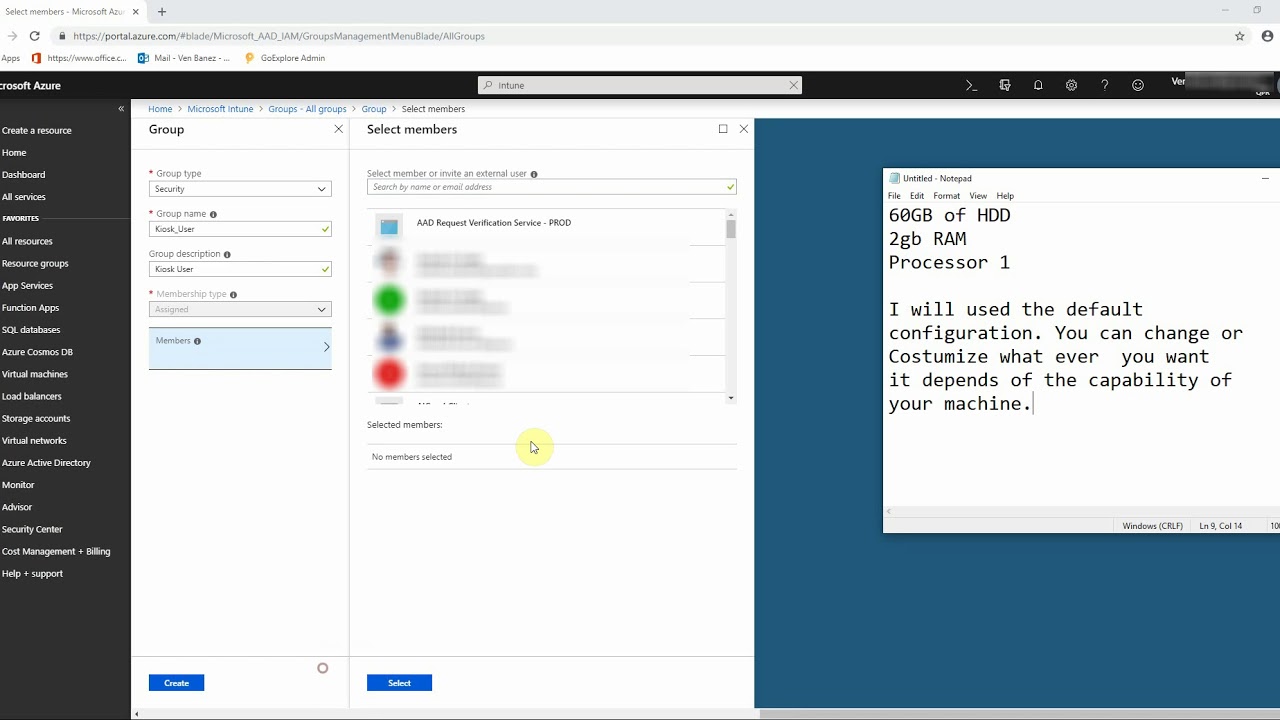Show info for Select member label

point(534,174)
